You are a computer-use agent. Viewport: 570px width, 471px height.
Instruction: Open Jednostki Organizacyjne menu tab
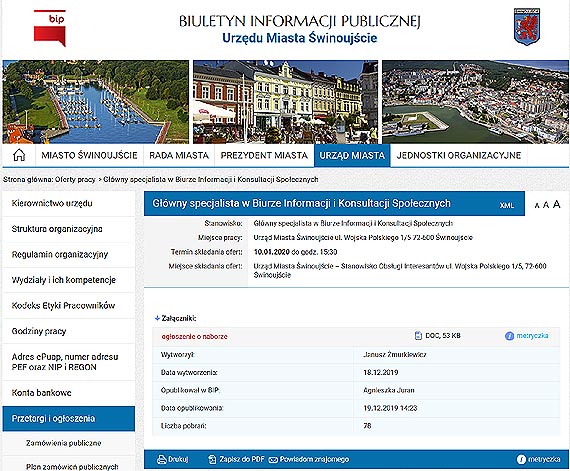[459, 155]
